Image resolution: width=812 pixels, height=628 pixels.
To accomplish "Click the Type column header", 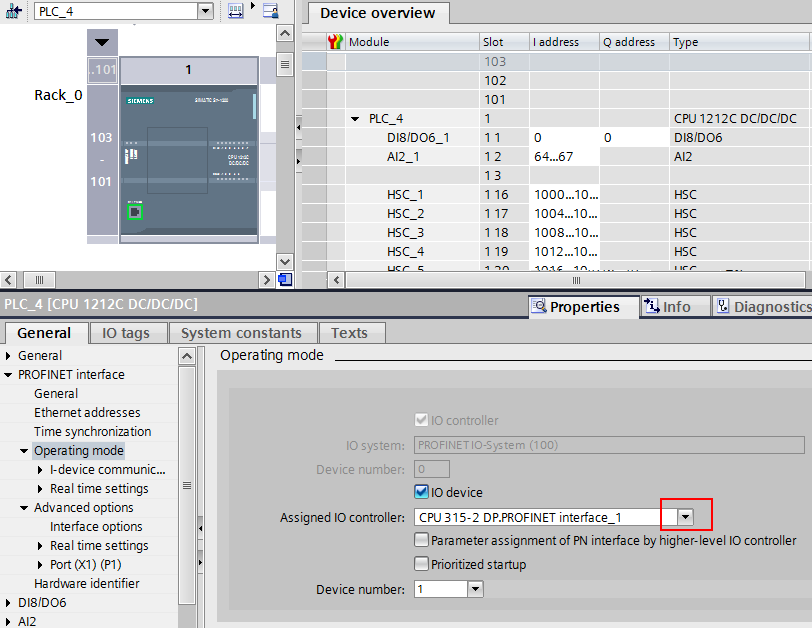I will click(x=740, y=42).
